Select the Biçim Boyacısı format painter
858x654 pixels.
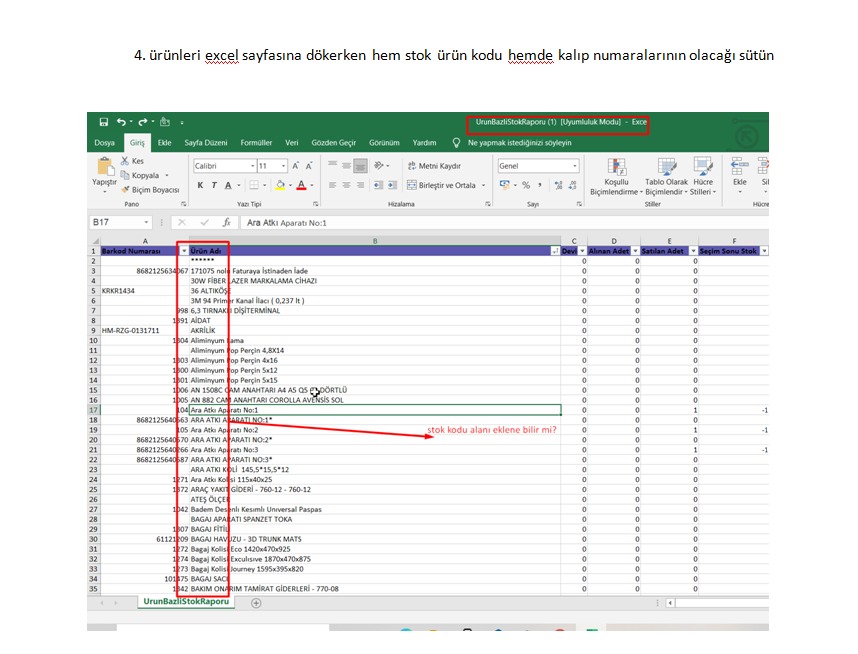coord(149,190)
